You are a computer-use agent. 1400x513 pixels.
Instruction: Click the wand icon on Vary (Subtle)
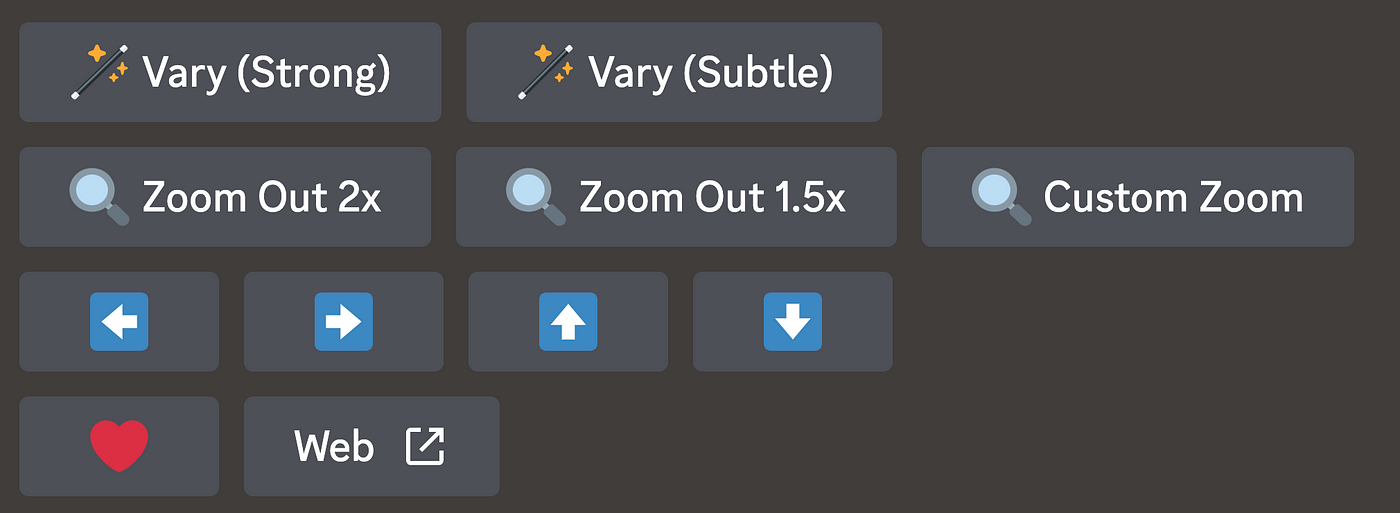click(546, 72)
